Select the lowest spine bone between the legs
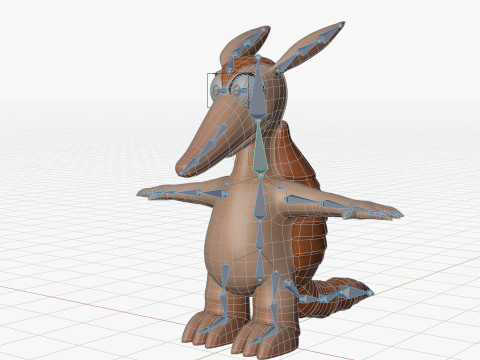The image size is (480, 360). coord(260,267)
